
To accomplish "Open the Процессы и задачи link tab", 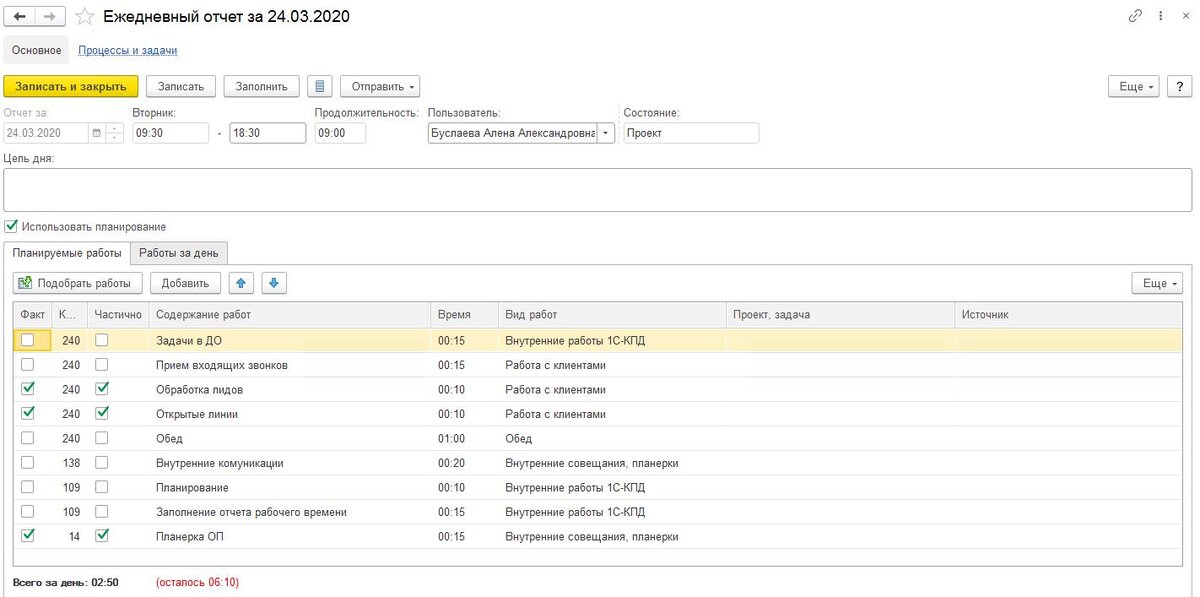I will (x=128, y=50).
